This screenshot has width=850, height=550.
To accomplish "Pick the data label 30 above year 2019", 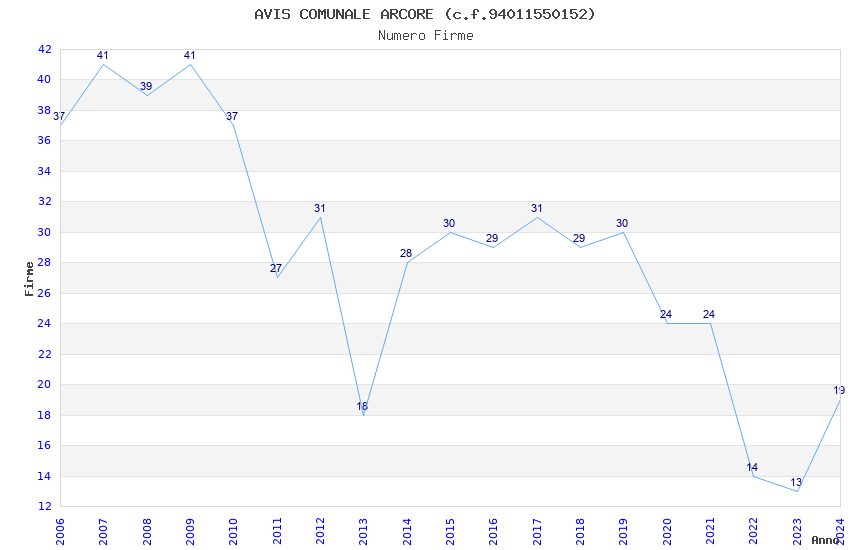I will point(622,223).
